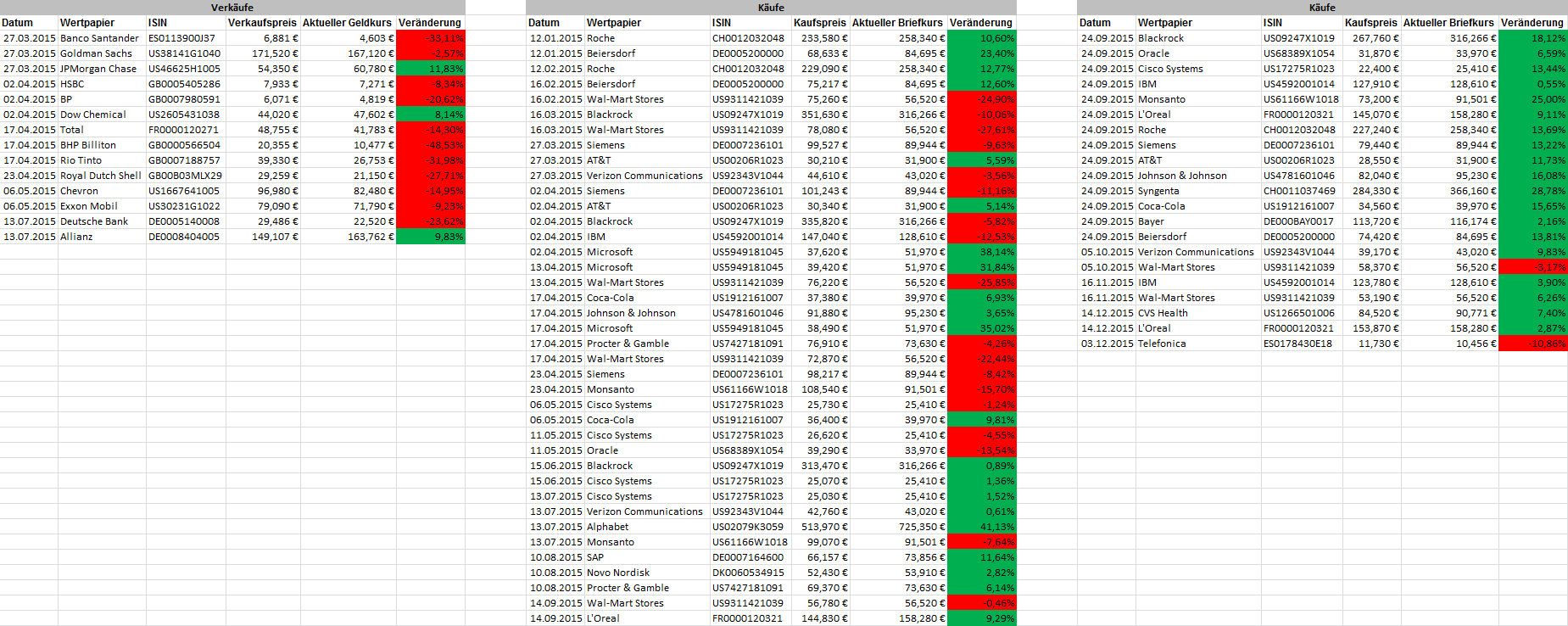Click the '163,762 €' bid price cell
Image resolution: width=1568 pixels, height=626 pixels.
[x=348, y=237]
